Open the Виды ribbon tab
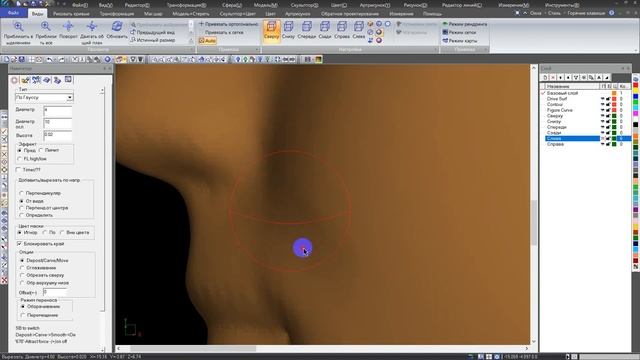640x360 pixels. coord(37,13)
